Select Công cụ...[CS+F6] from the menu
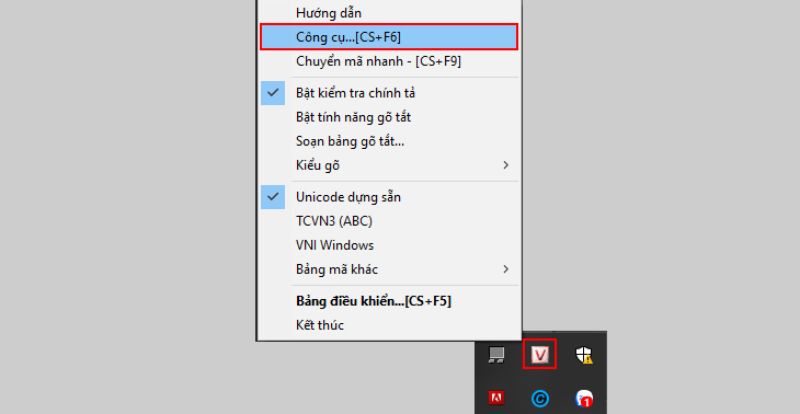The height and width of the screenshot is (414, 800). click(389, 37)
